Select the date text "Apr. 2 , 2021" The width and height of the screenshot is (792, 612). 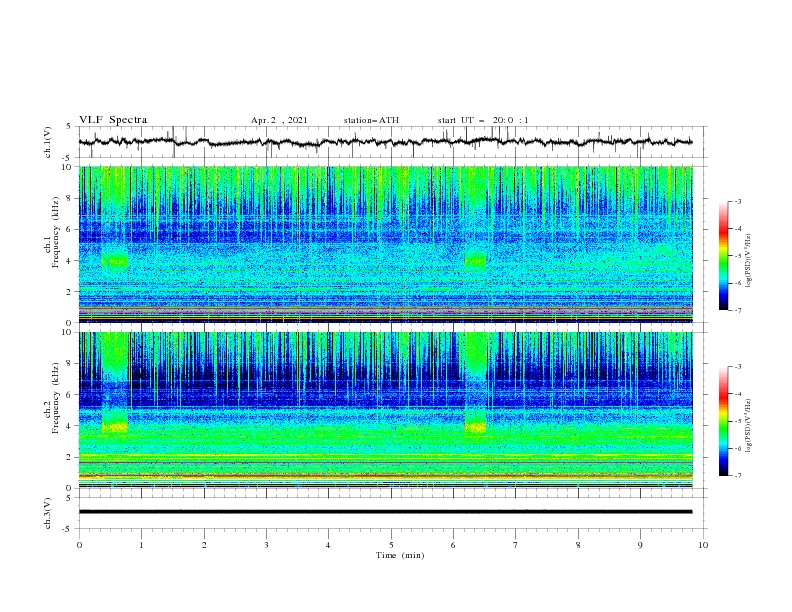coord(279,120)
